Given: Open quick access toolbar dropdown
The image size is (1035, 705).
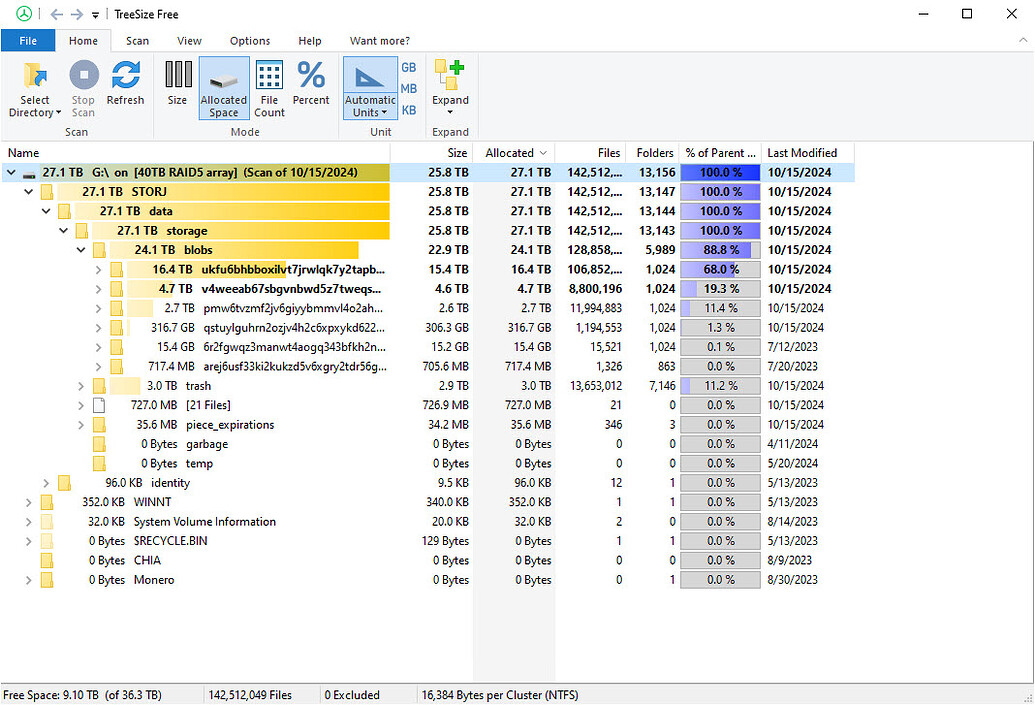Looking at the screenshot, I should click(95, 15).
